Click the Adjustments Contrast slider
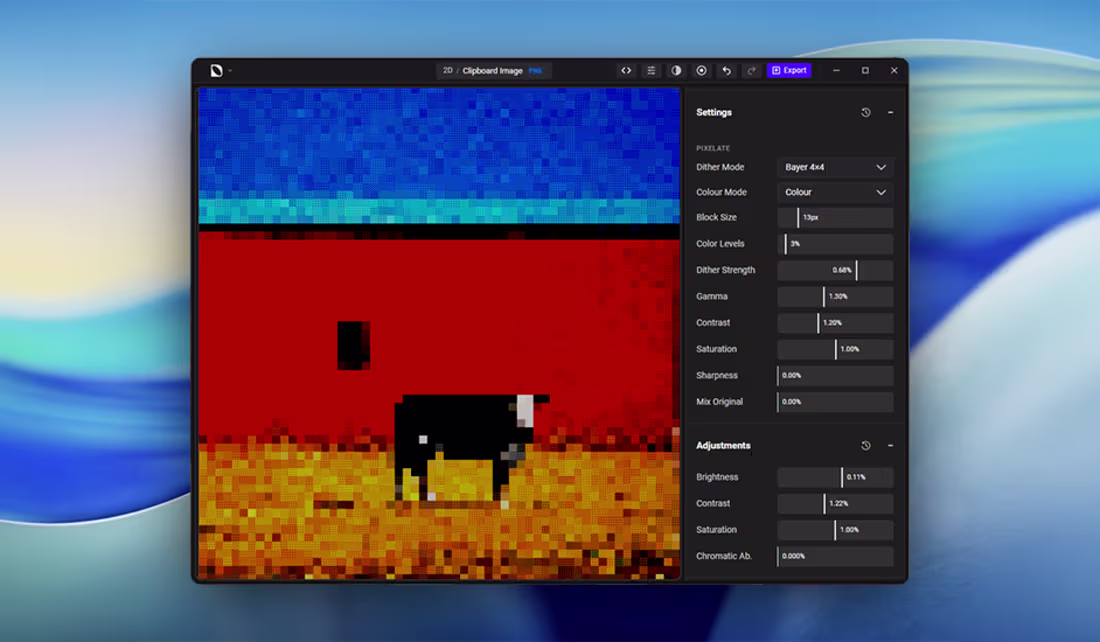1100x642 pixels. 836,503
